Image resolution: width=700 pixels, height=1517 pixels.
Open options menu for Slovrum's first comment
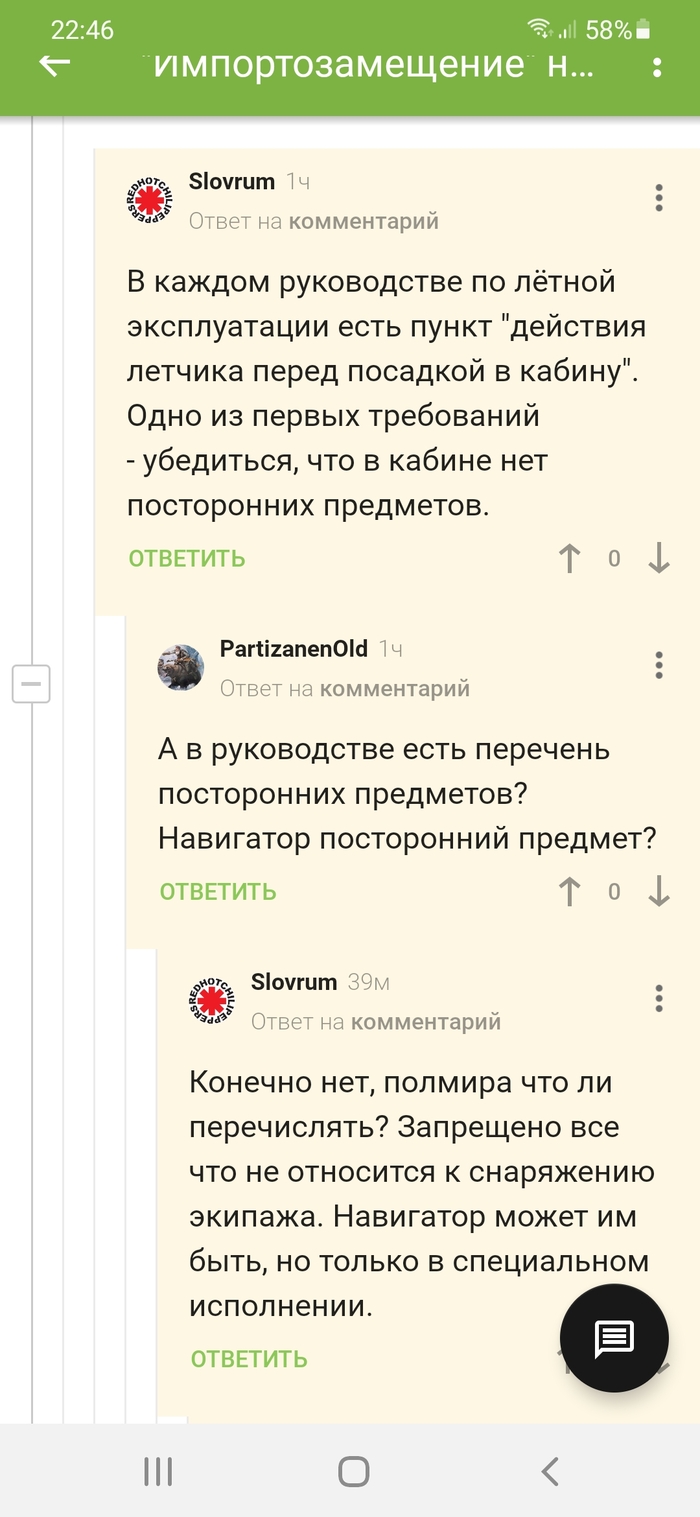(659, 197)
